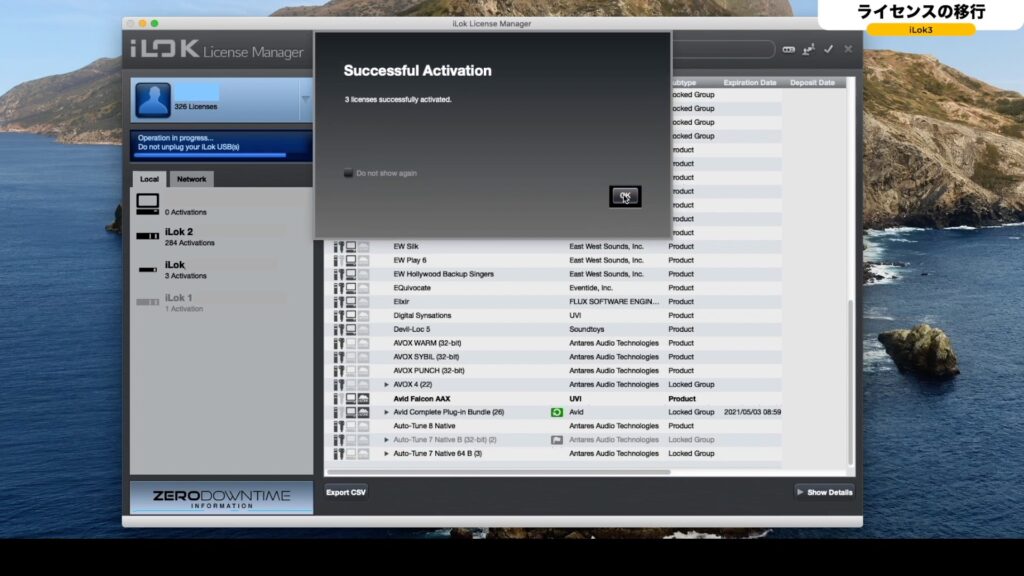This screenshot has width=1024, height=576.
Task: Select the EW Hollywood Backup Singers license
Action: coord(554,274)
